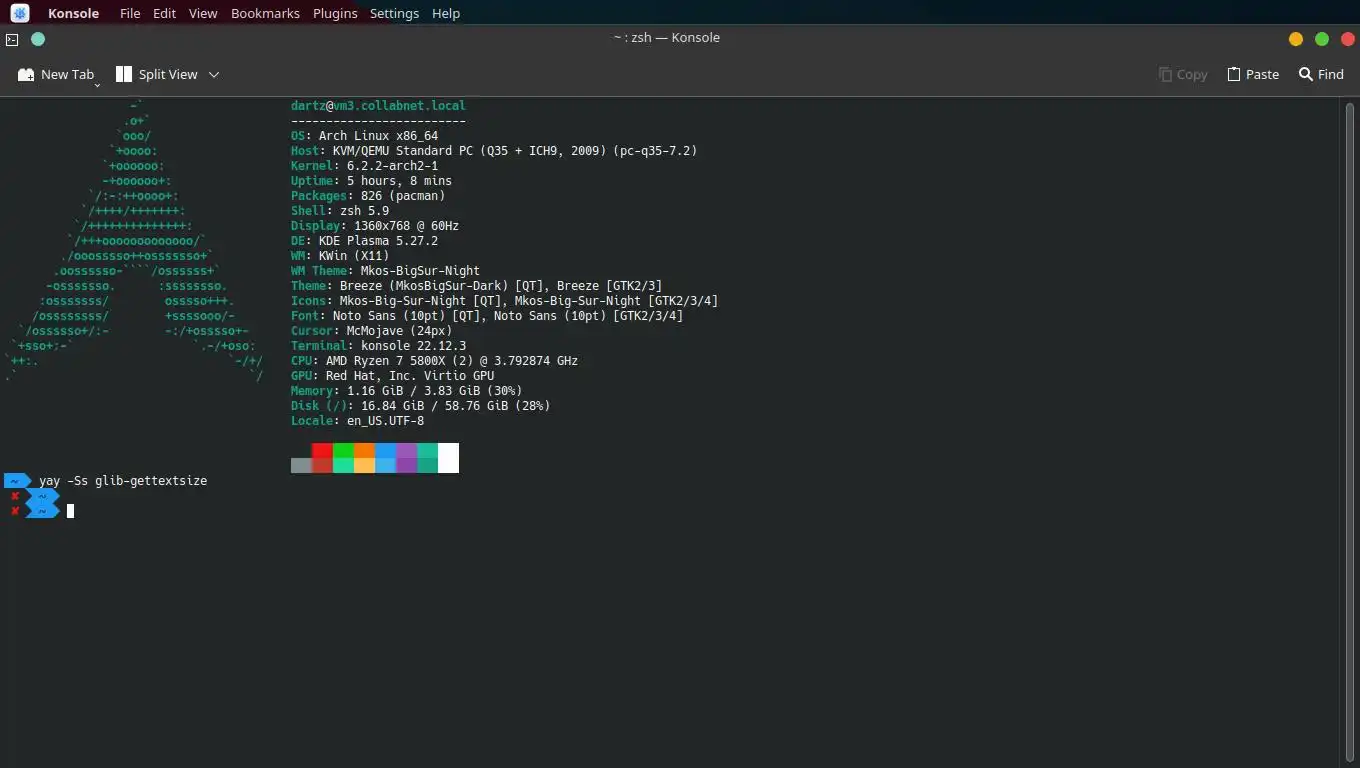Open the KDE application launcher icon
The height and width of the screenshot is (768, 1360).
click(x=20, y=13)
